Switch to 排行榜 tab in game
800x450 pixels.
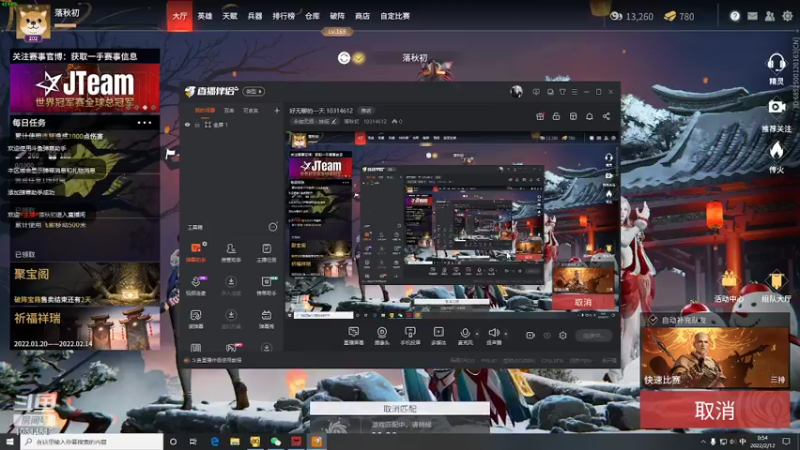pos(284,16)
